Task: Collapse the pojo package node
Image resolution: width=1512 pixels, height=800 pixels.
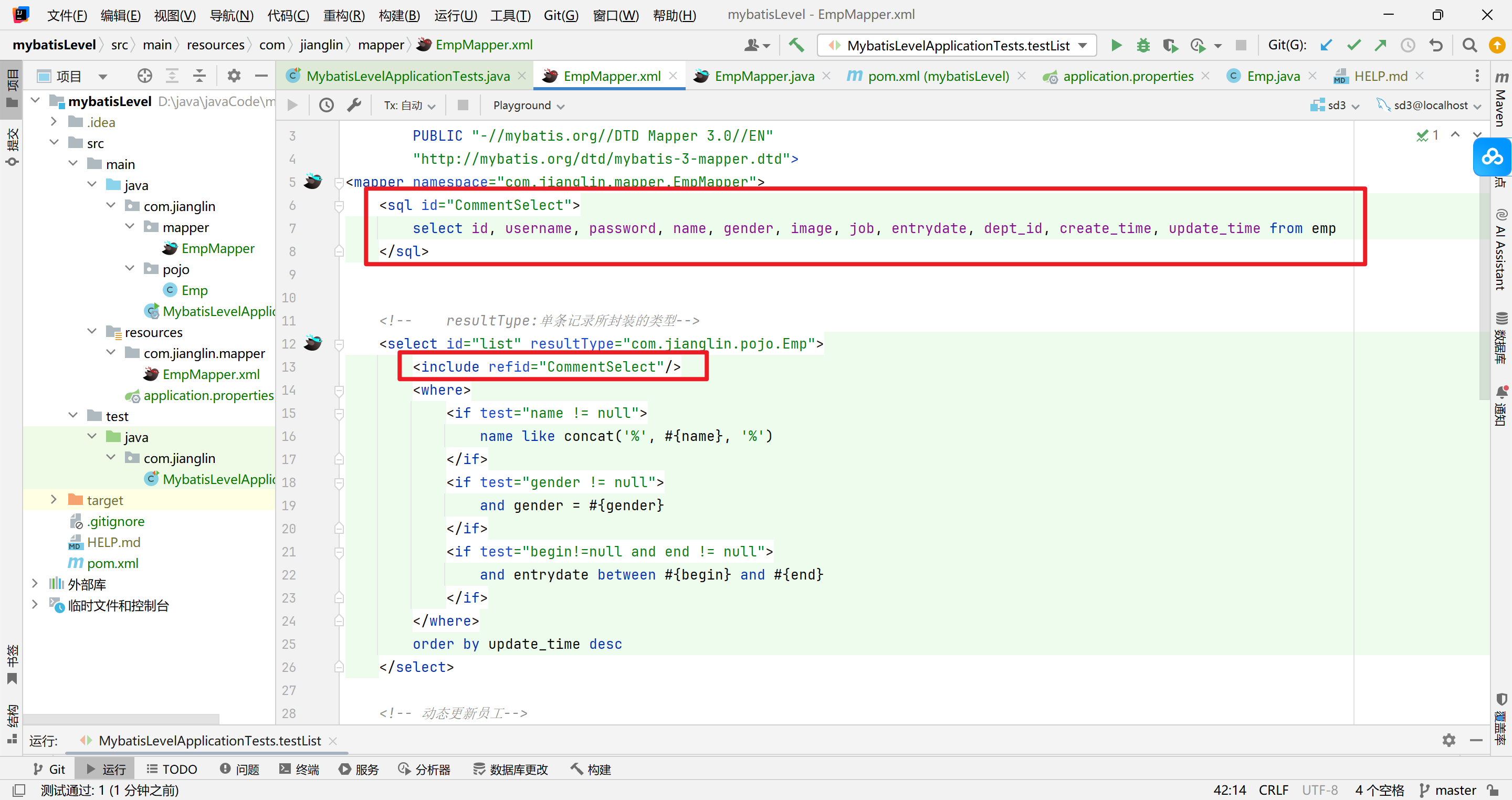Action: 130,269
